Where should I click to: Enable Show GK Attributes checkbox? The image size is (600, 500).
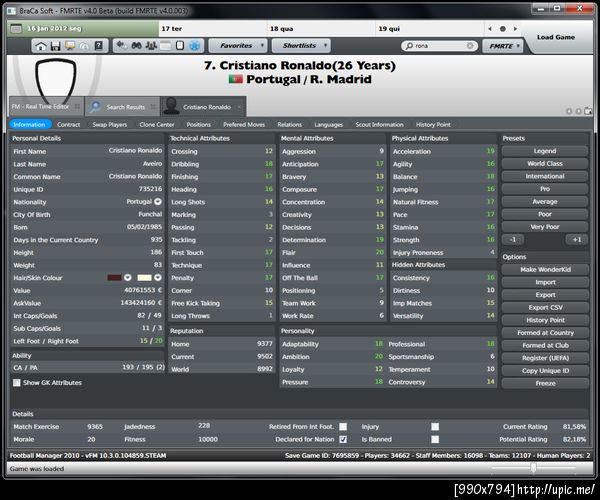16,383
